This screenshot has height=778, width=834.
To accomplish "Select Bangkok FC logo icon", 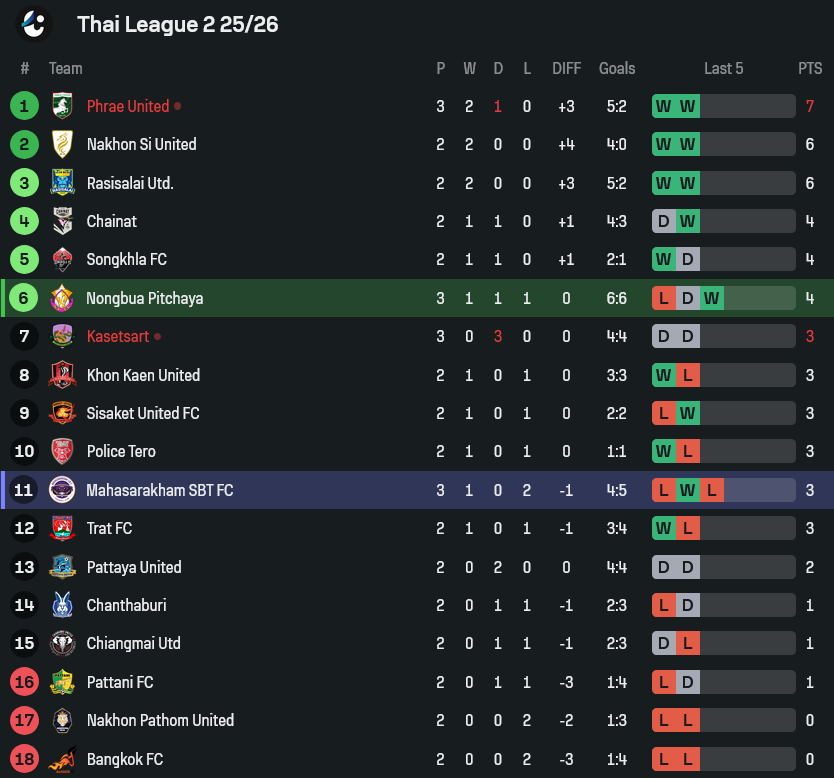I will tap(62, 759).
